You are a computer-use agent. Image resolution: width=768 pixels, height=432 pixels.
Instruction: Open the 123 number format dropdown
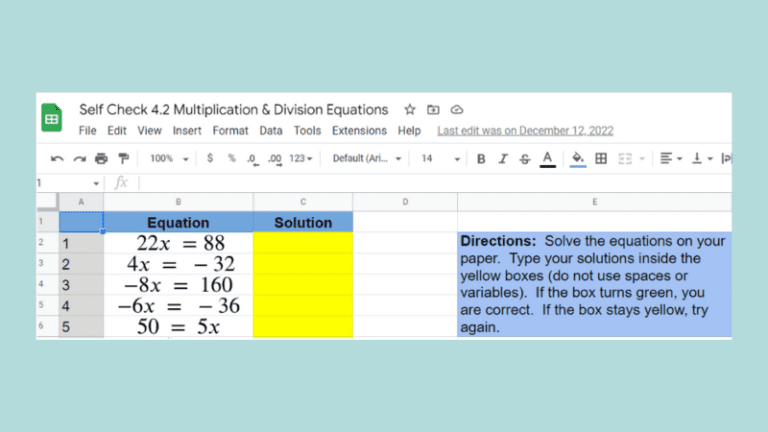300,159
